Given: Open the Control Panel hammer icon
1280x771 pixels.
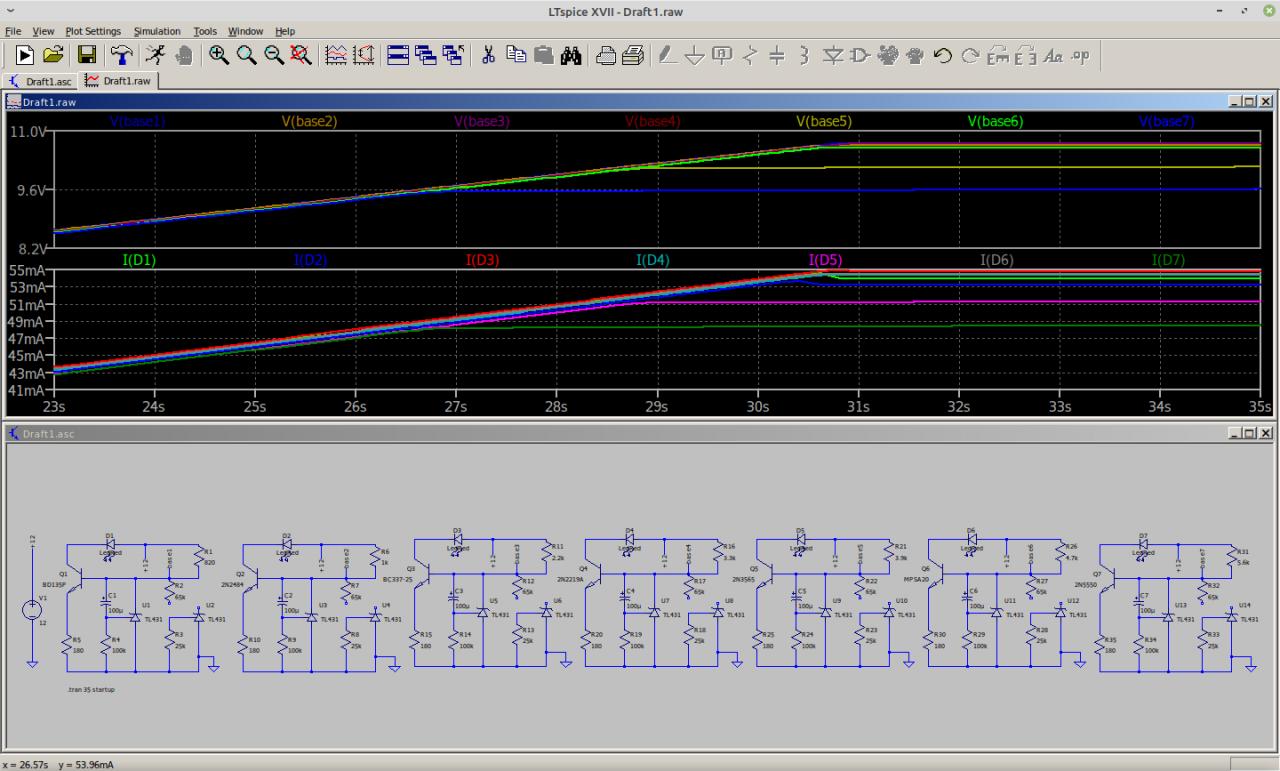Looking at the screenshot, I should pos(121,55).
